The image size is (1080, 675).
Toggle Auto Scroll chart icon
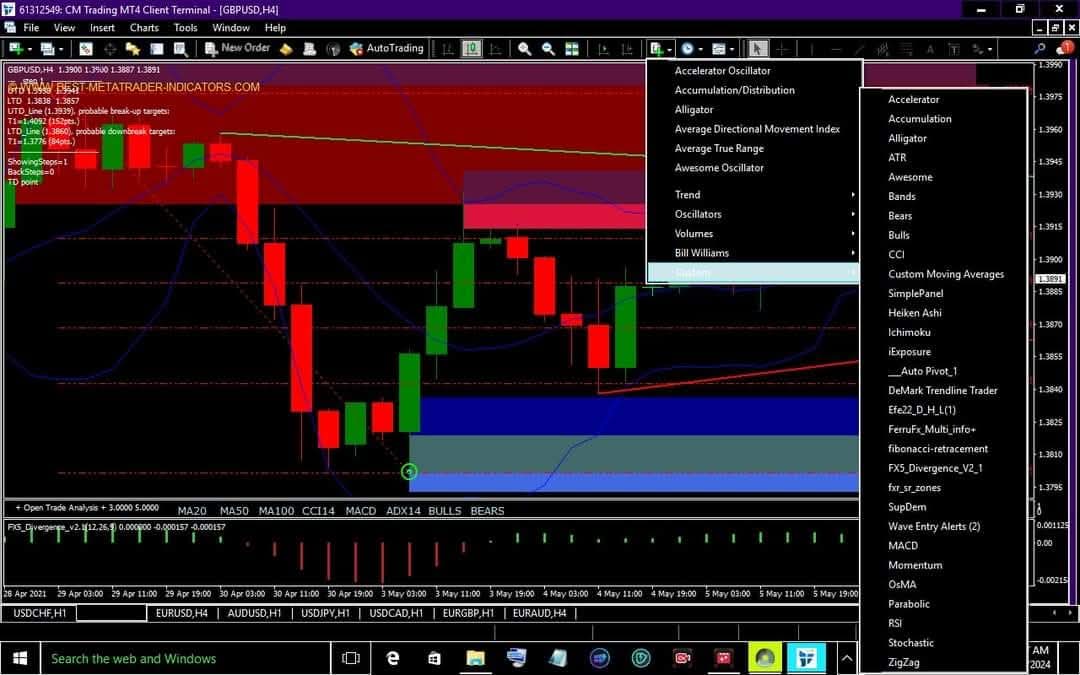pos(603,49)
